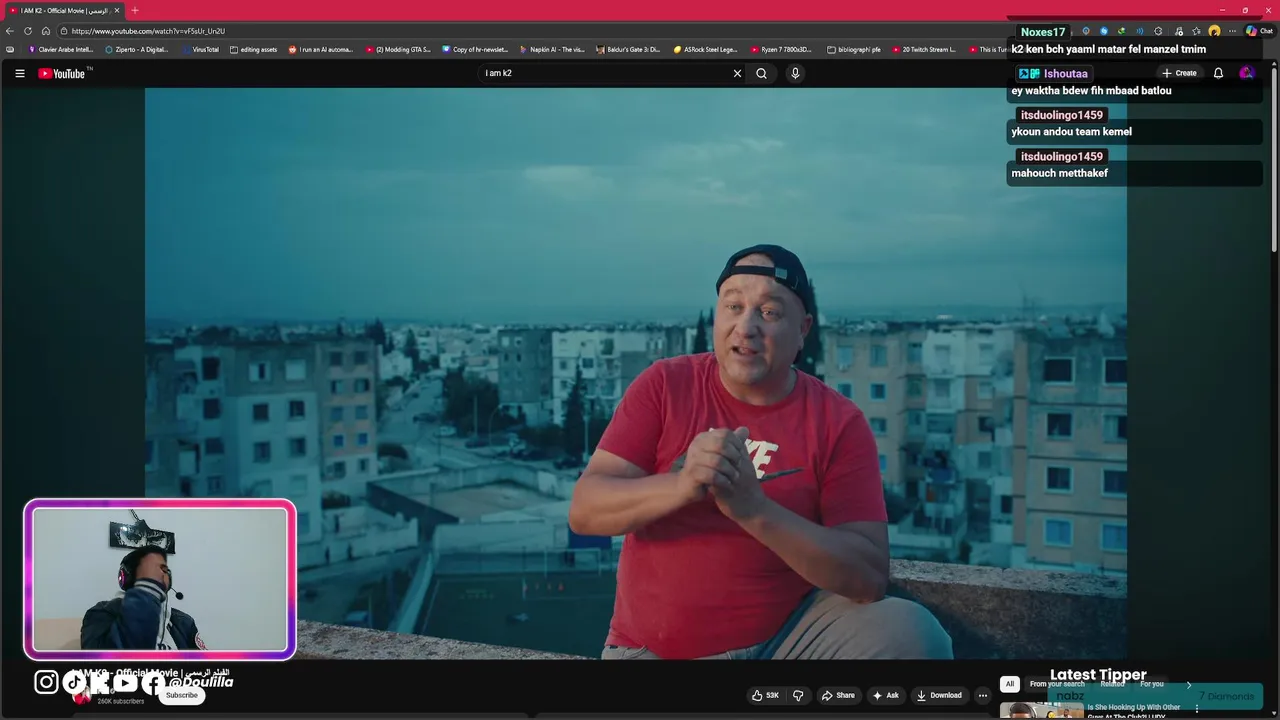
Task: Click the Ask button below the video
Action: pos(886,695)
